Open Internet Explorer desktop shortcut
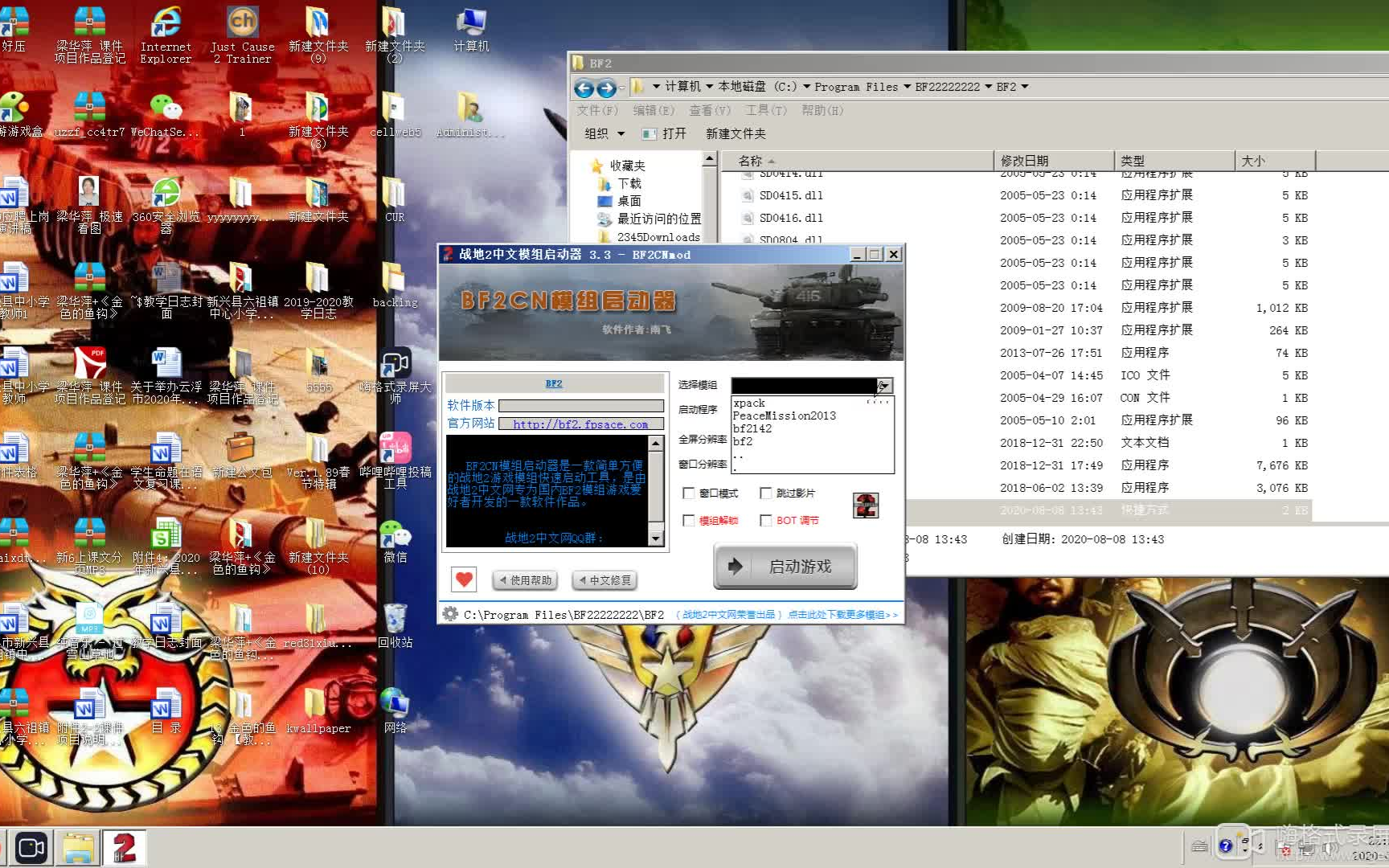Screen dimensions: 1389x868 point(166,34)
